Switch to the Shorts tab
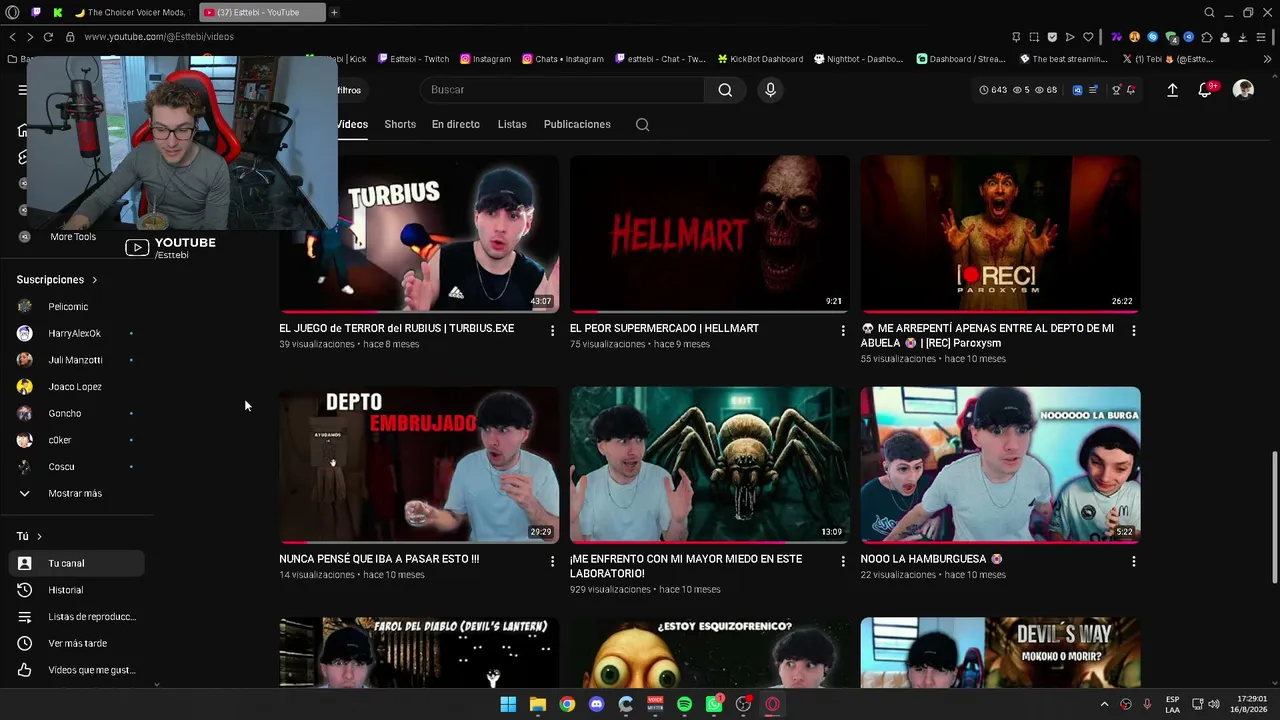1280x720 pixels. [400, 125]
